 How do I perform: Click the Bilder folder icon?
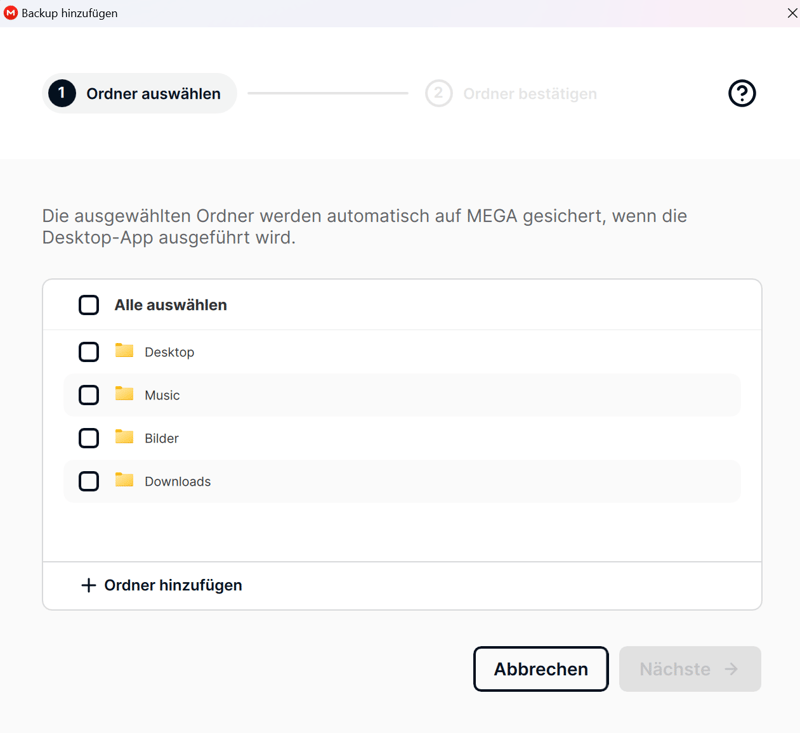coord(124,437)
